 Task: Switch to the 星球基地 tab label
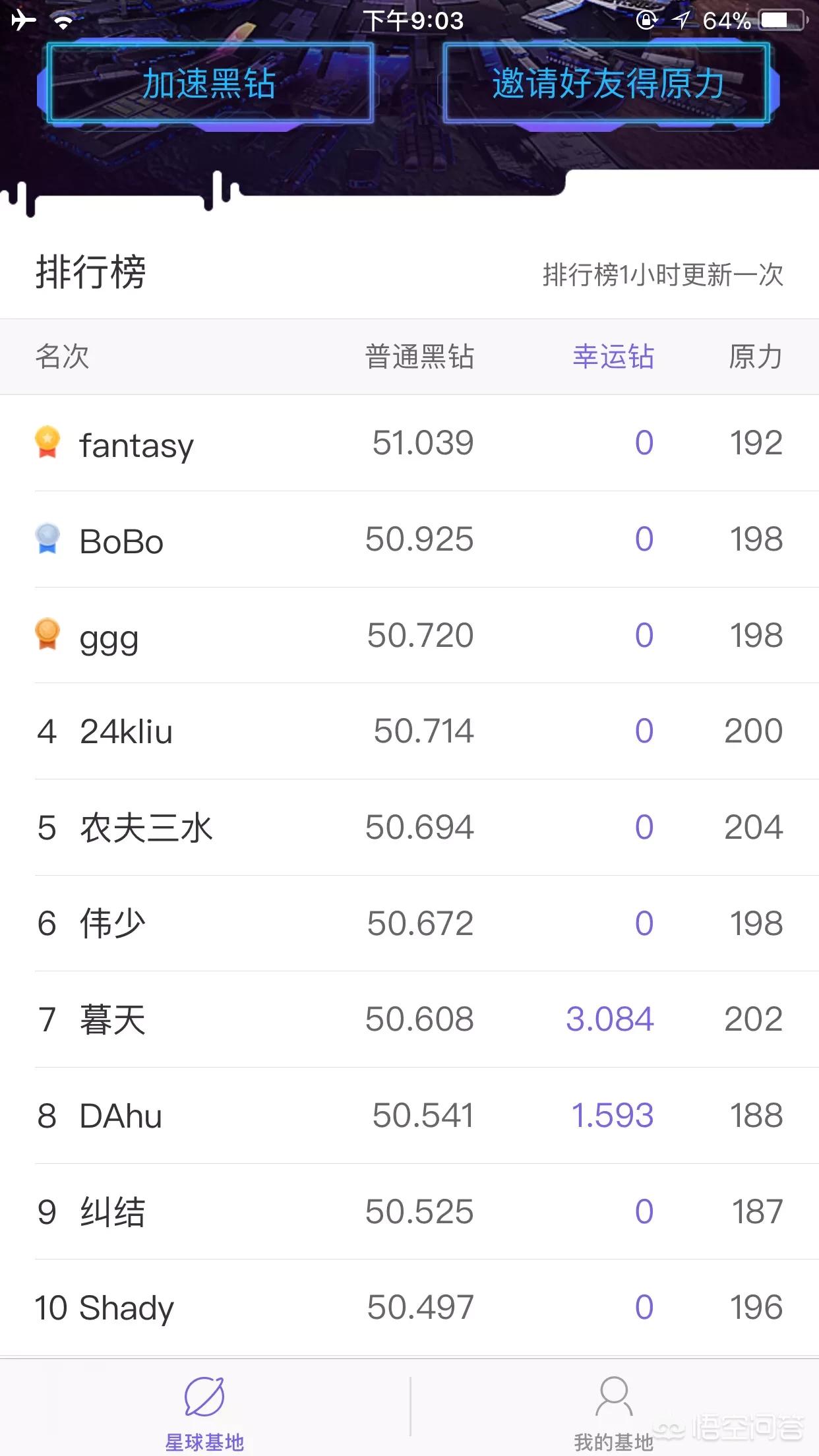[204, 1442]
